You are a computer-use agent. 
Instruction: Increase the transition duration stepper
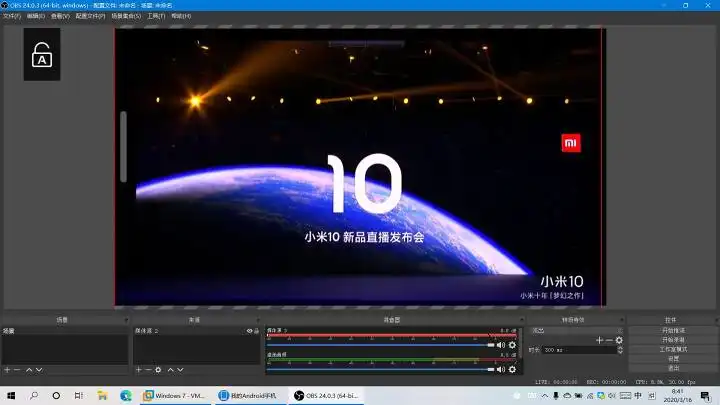621,348
